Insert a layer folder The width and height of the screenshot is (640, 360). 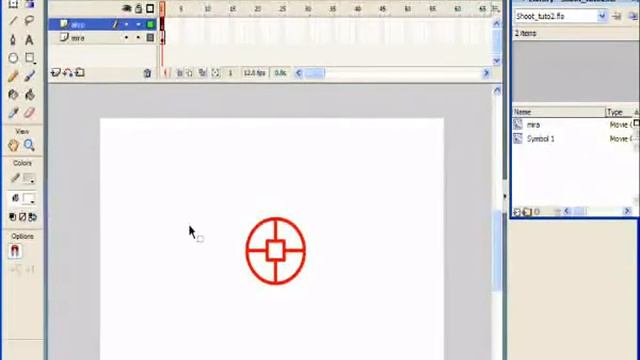(80, 73)
